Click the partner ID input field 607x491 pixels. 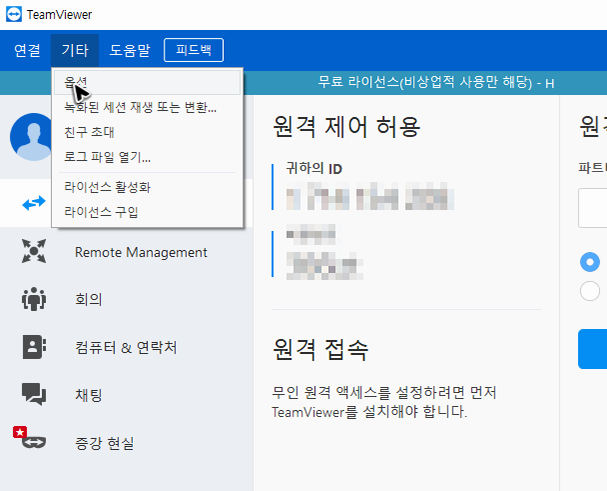593,208
